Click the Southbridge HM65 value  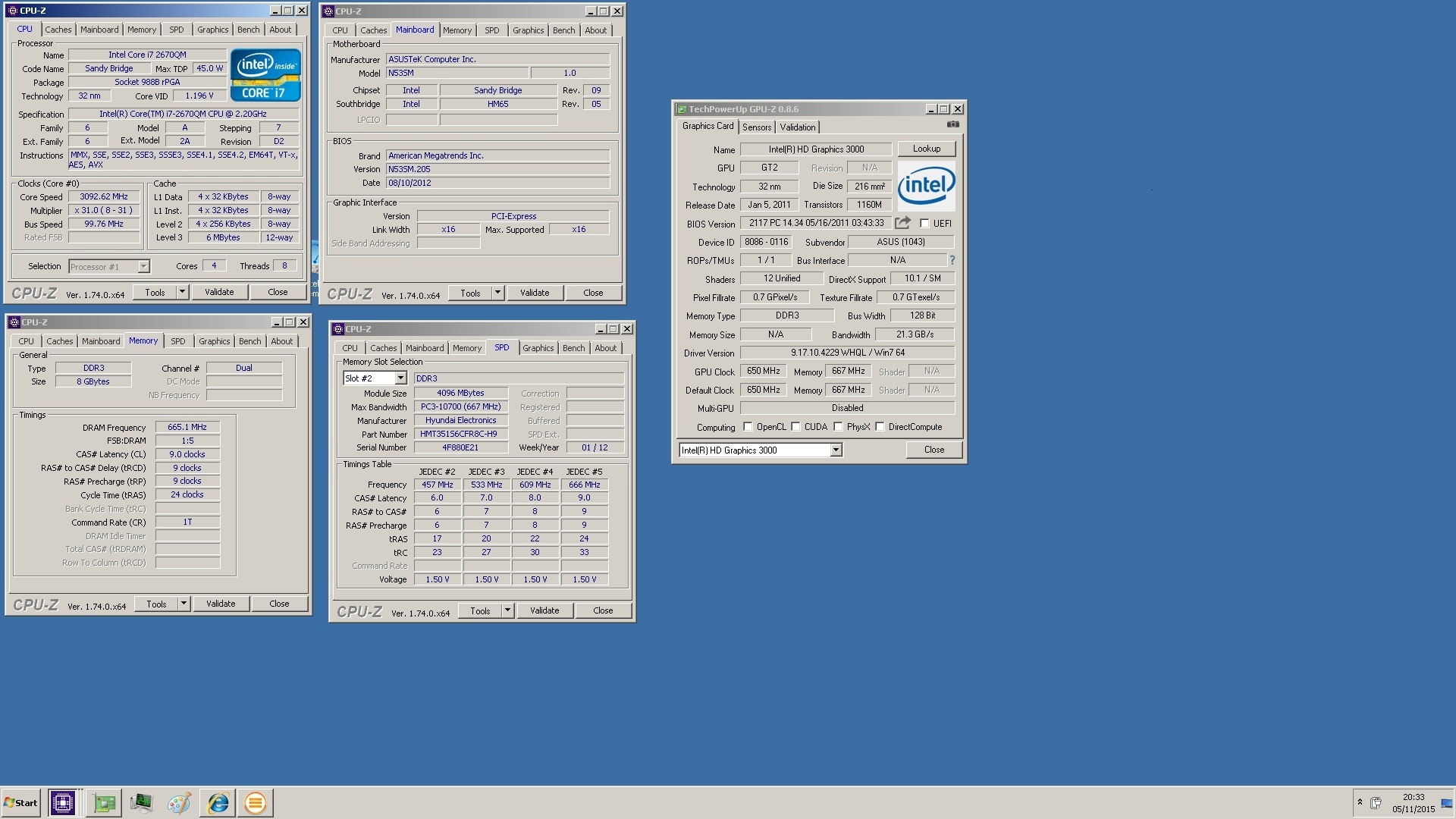tap(498, 104)
